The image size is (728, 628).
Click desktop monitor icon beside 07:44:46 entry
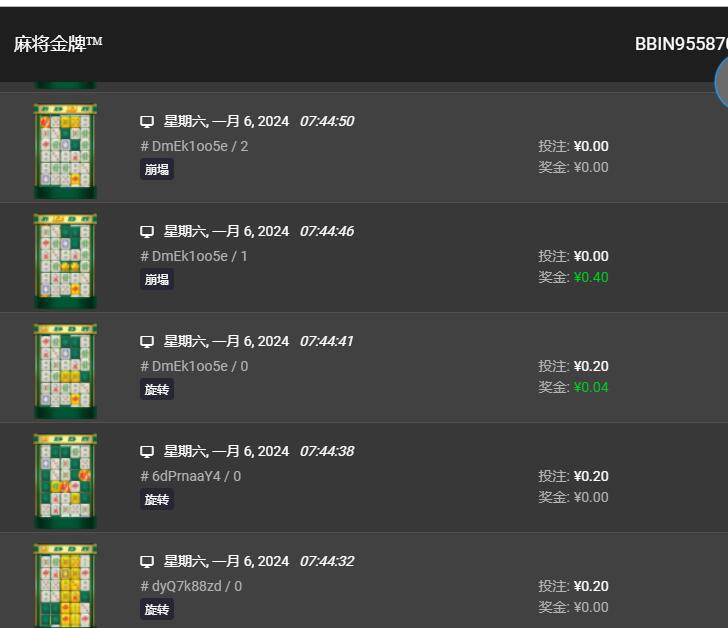147,232
